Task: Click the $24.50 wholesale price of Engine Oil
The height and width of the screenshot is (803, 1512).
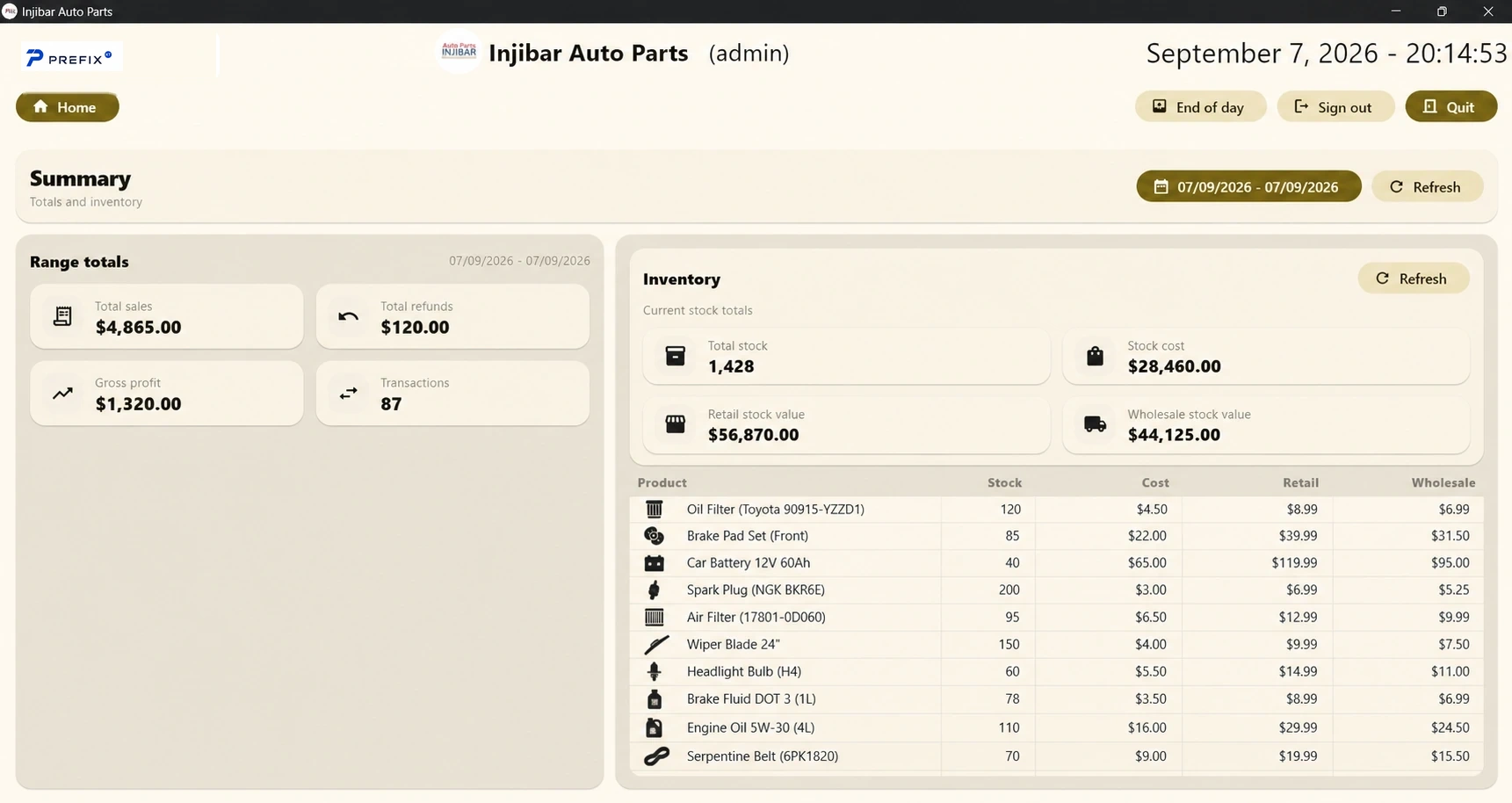Action: (x=1450, y=728)
